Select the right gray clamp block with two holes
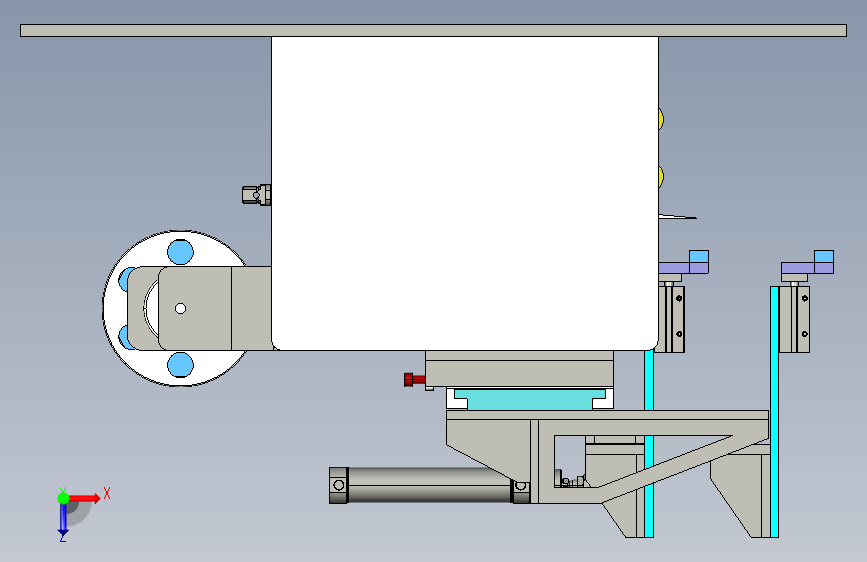This screenshot has height=562, width=867. click(795, 319)
